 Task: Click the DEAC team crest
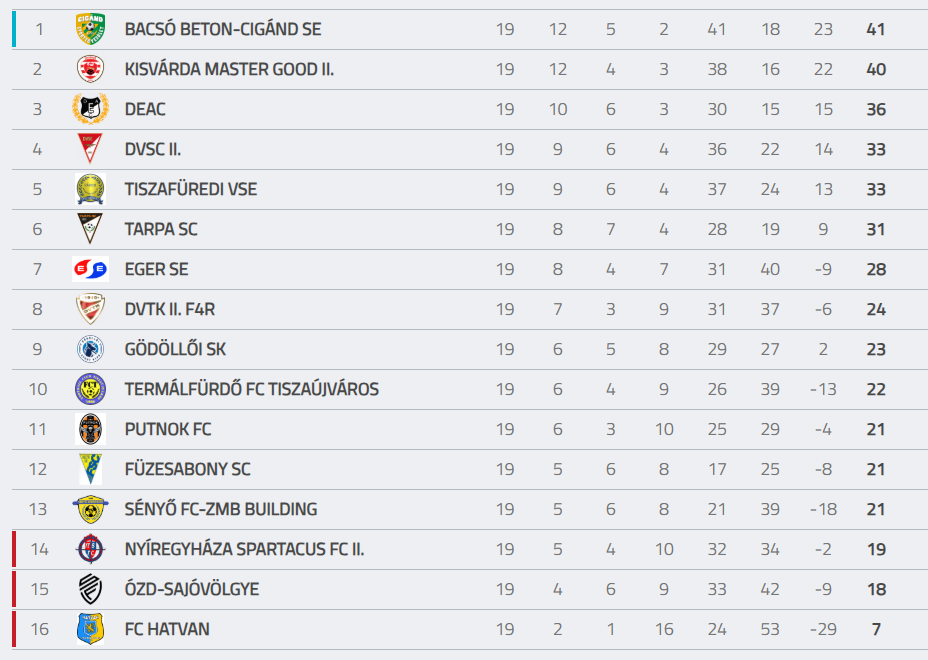pyautogui.click(x=90, y=109)
